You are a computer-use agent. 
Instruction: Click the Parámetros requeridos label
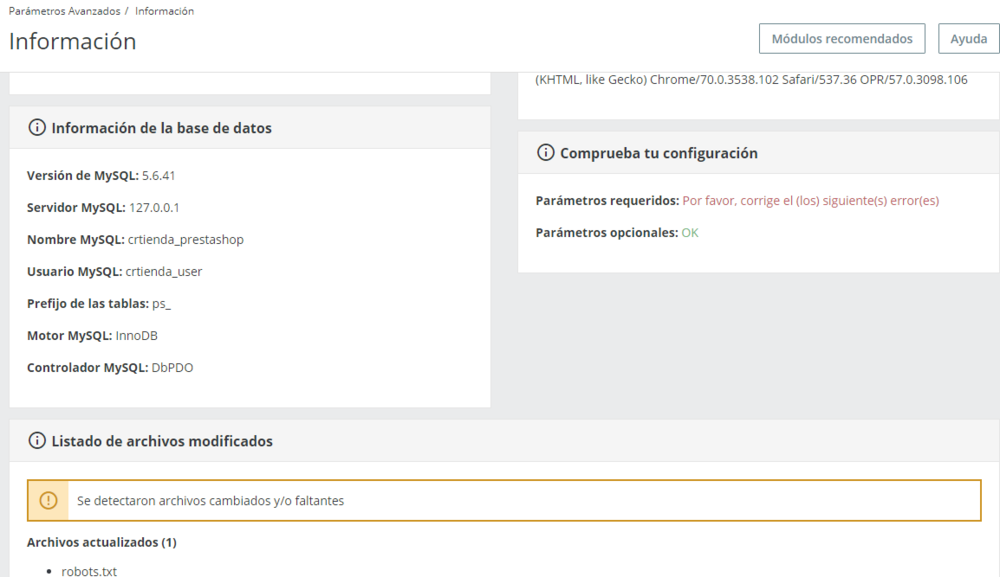coord(605,200)
